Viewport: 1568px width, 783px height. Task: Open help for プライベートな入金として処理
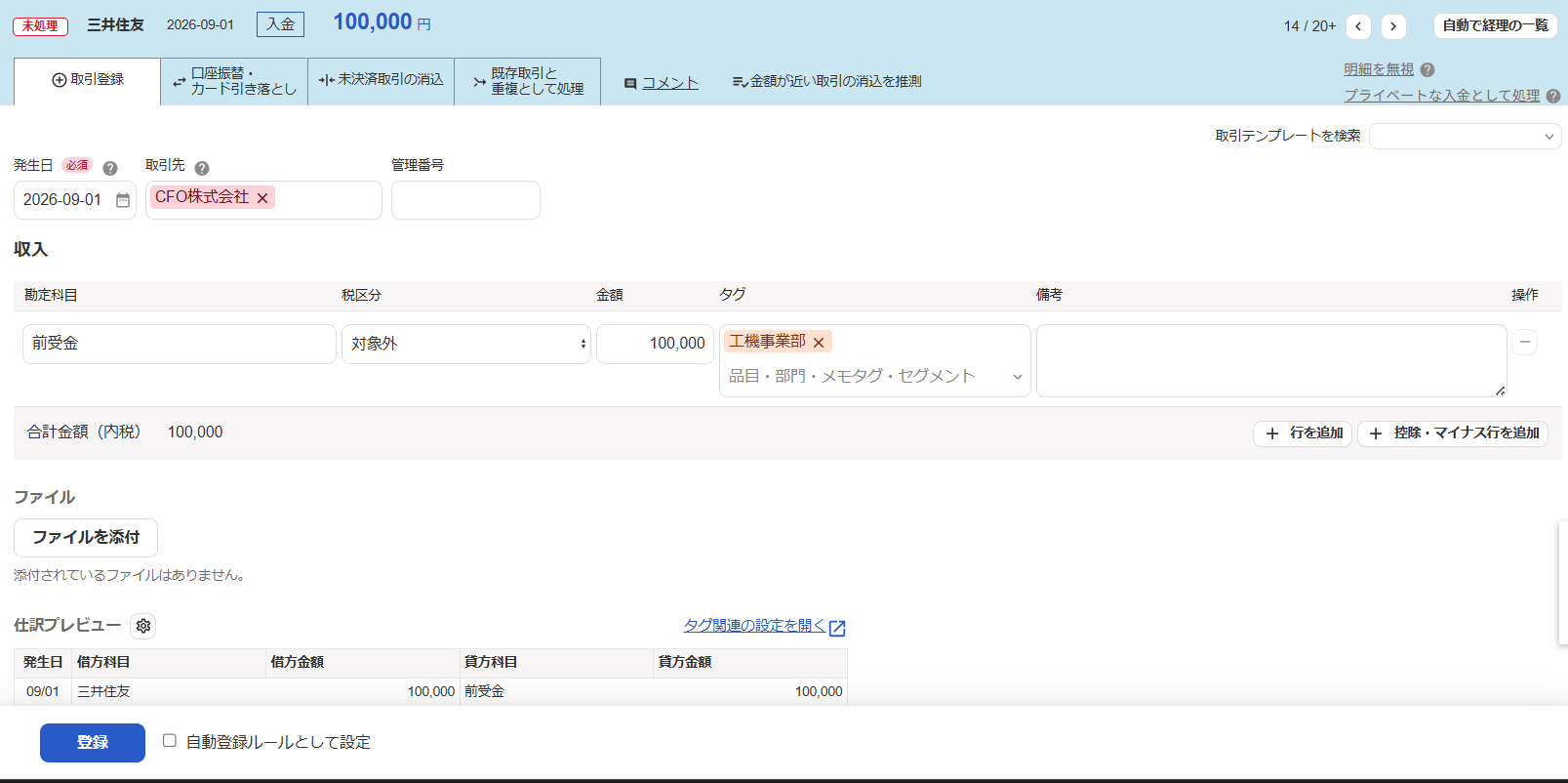pos(1553,96)
